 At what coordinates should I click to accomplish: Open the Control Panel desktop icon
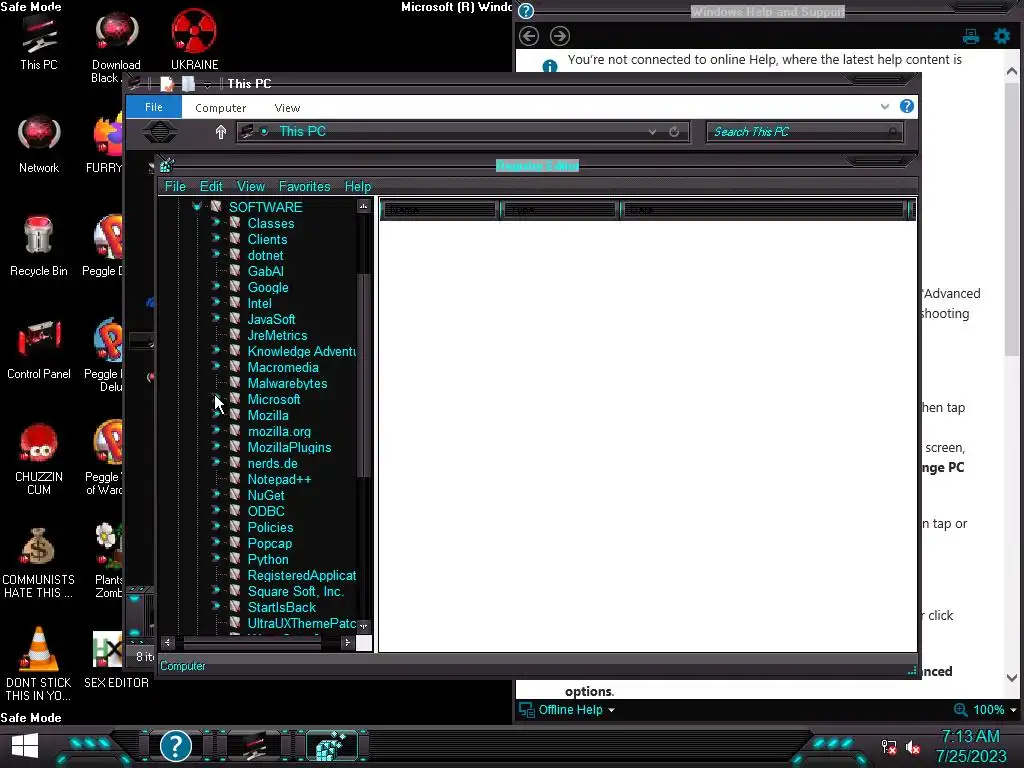tap(39, 349)
